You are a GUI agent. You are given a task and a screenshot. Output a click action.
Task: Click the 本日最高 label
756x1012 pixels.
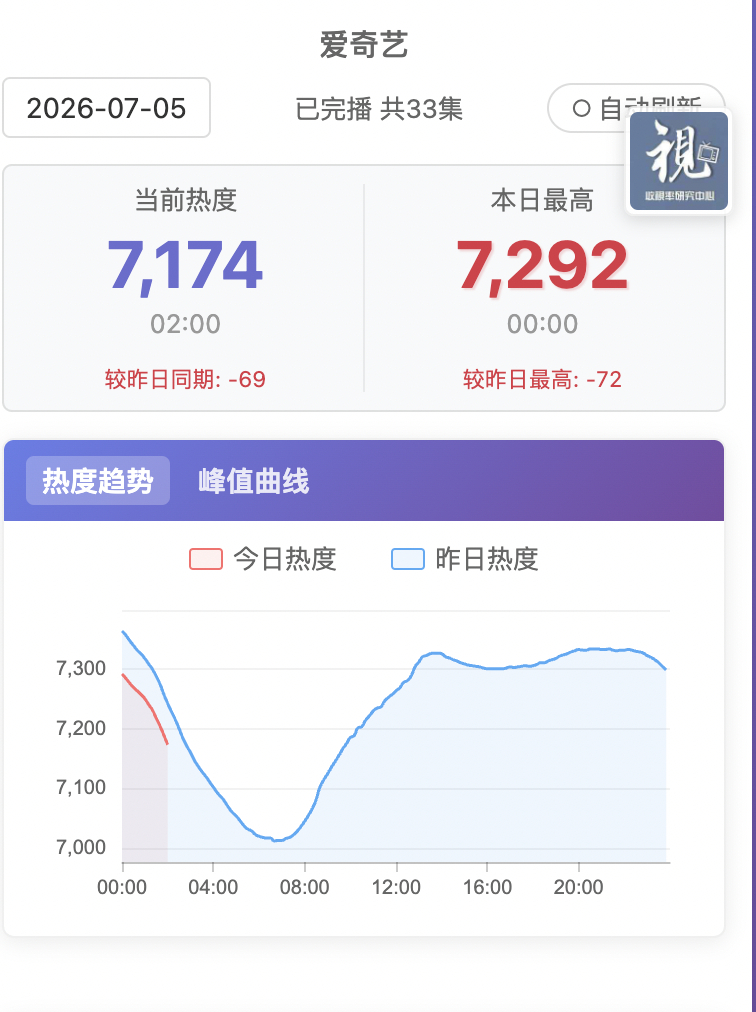(x=542, y=200)
